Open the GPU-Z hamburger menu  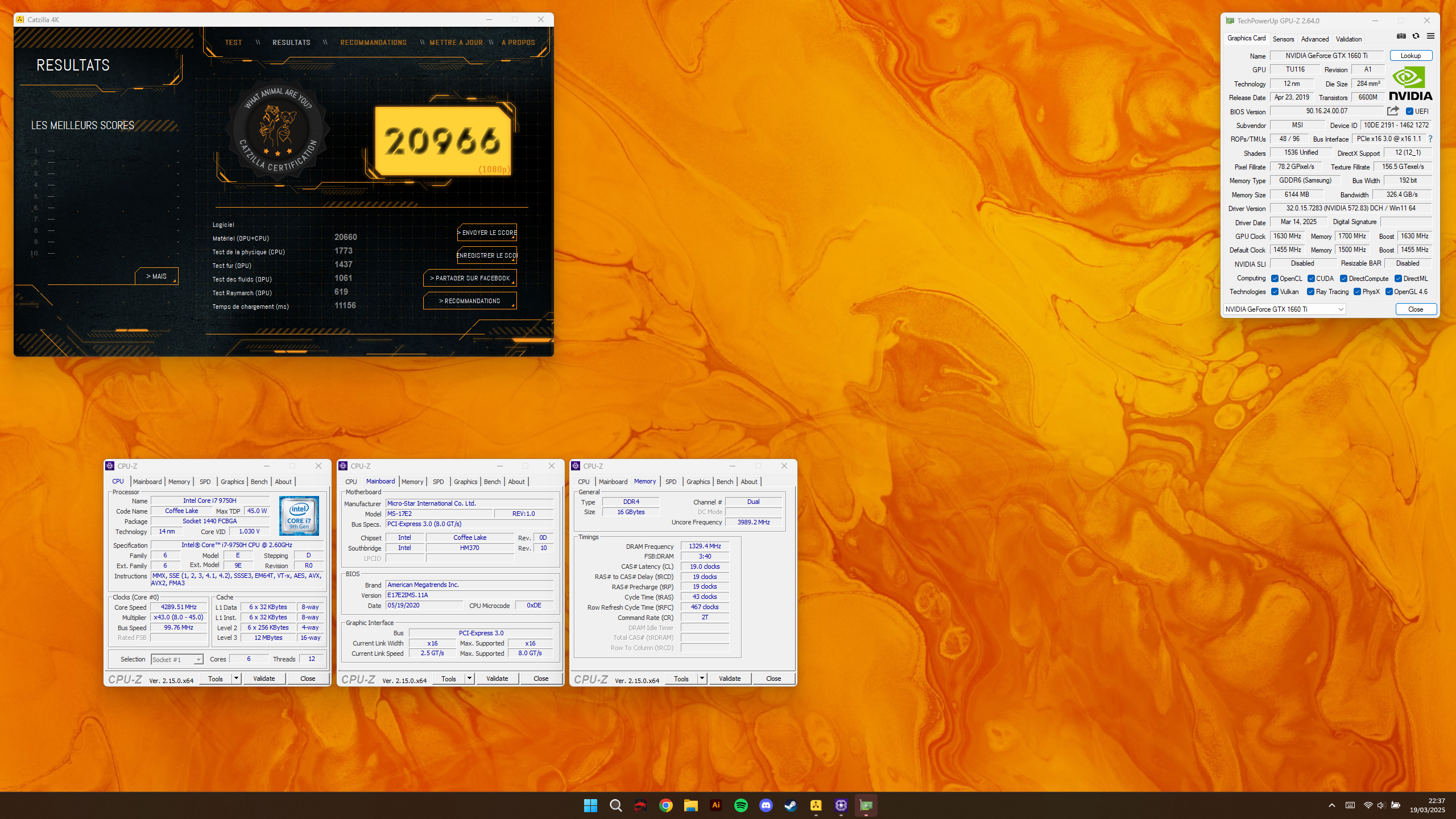pos(1430,36)
